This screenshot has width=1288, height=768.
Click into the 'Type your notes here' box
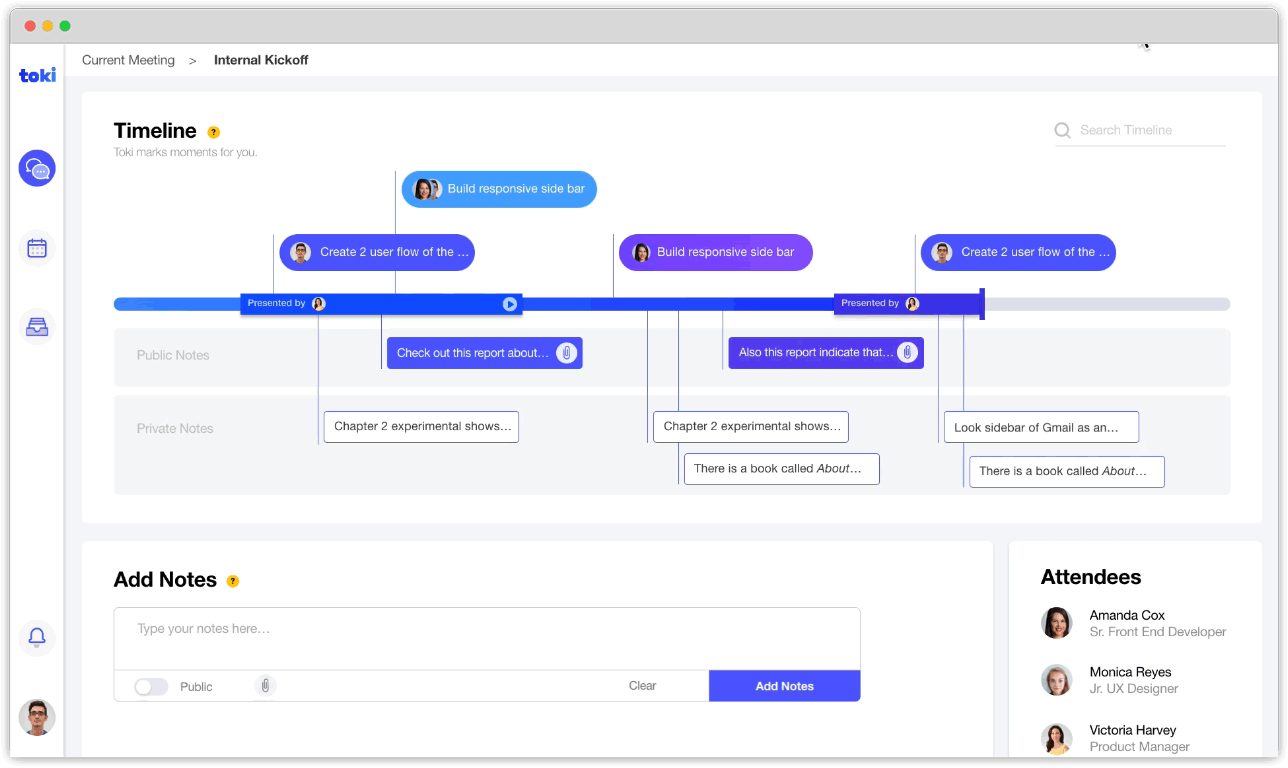487,639
